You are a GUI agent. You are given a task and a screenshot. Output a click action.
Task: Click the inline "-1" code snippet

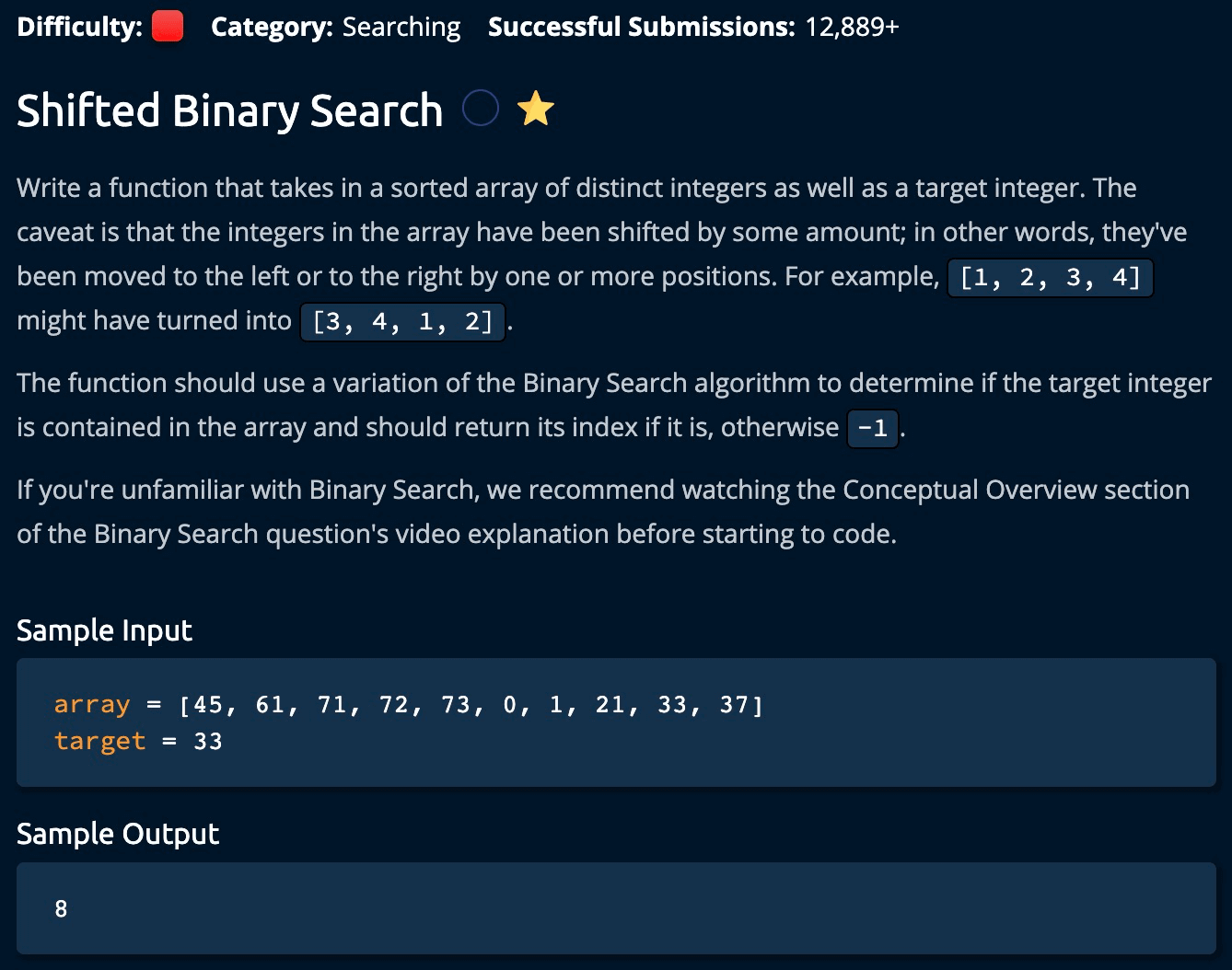(x=872, y=428)
